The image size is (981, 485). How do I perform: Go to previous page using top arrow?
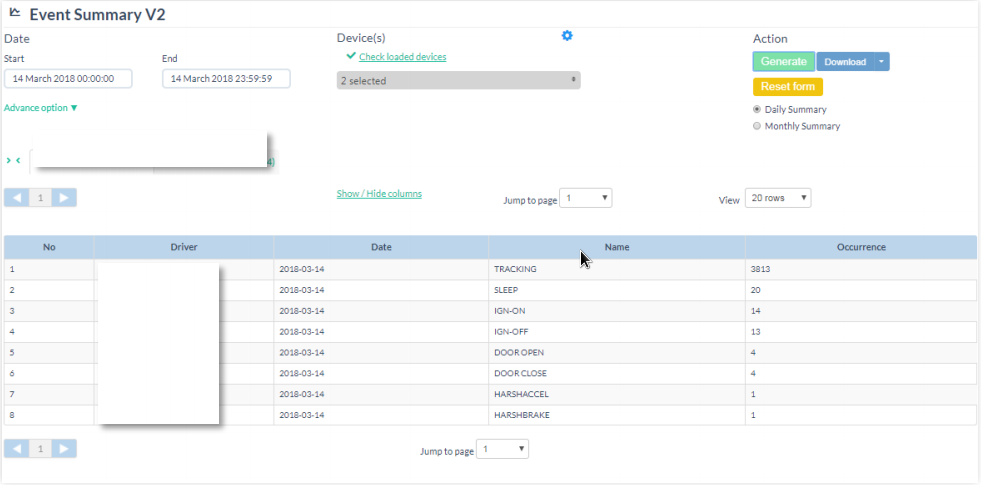tap(17, 198)
